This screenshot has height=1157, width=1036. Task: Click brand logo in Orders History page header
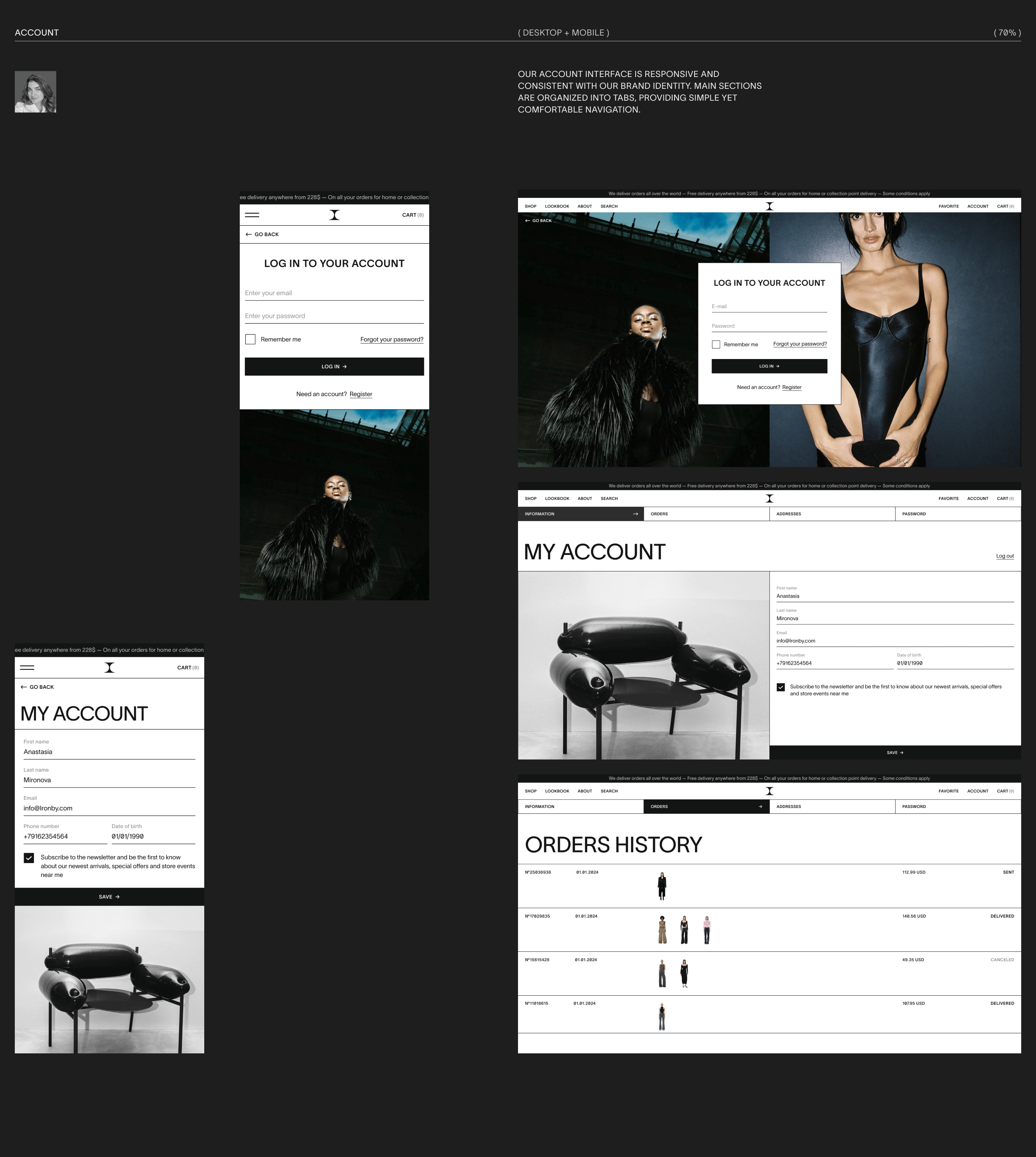pyautogui.click(x=769, y=791)
